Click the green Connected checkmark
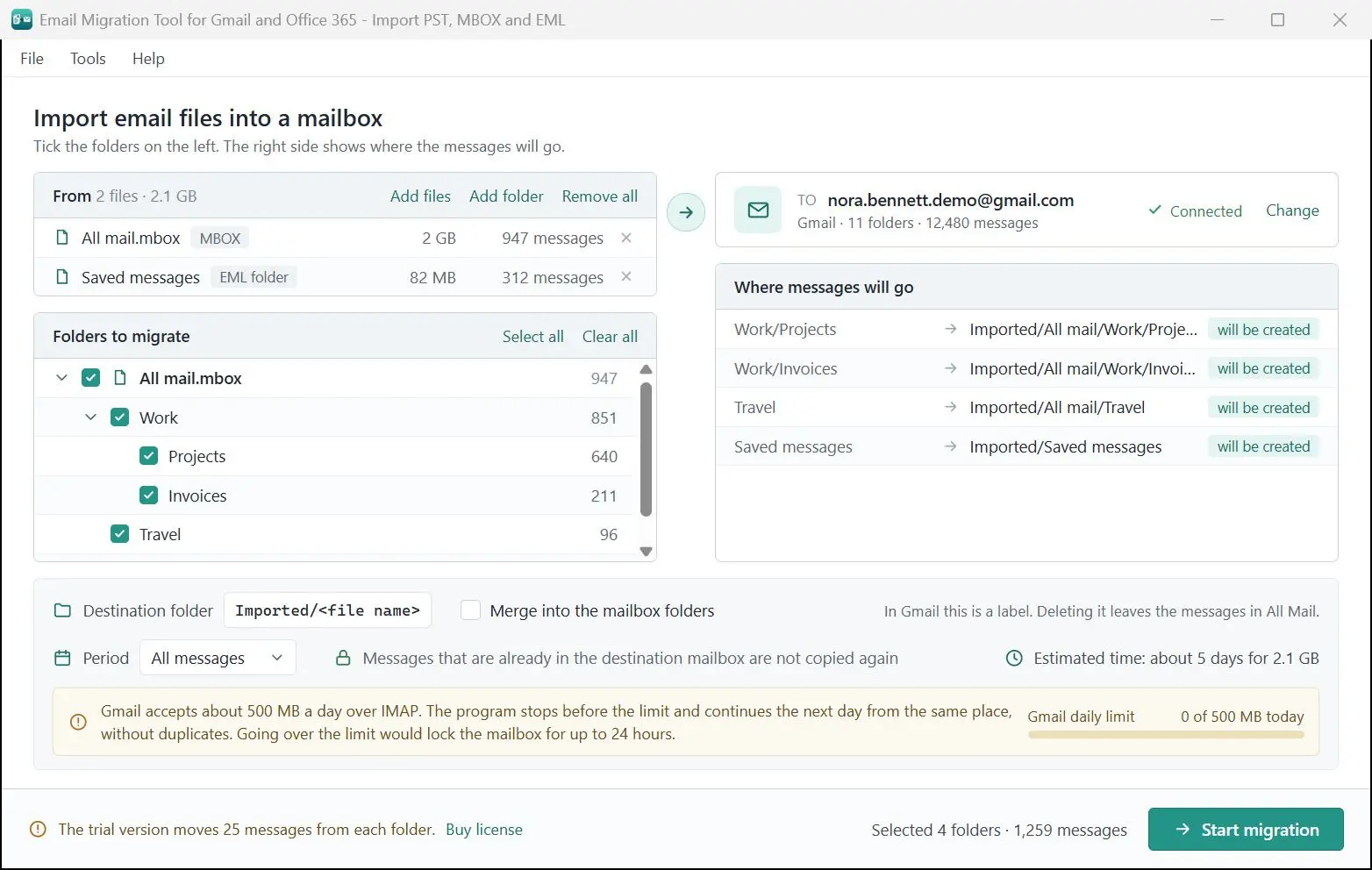Screen dimensions: 1372x870 [x=1155, y=210]
